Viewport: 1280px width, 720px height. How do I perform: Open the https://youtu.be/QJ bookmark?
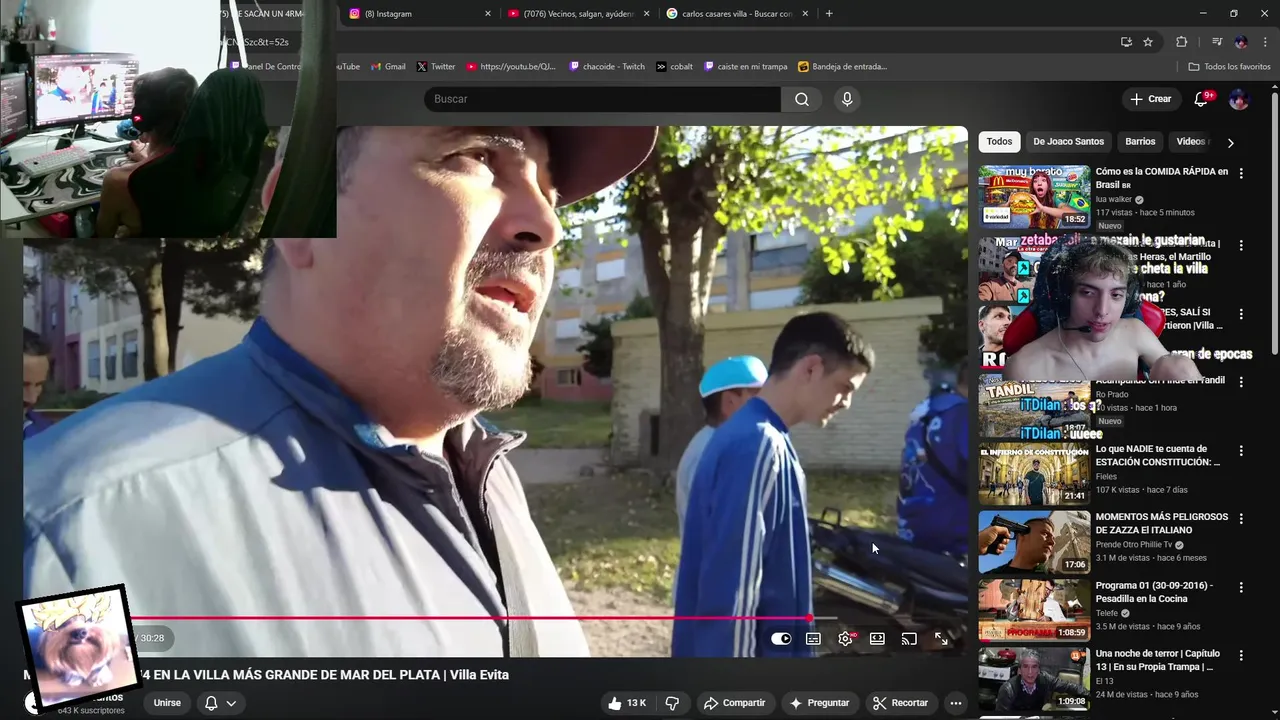[511, 67]
